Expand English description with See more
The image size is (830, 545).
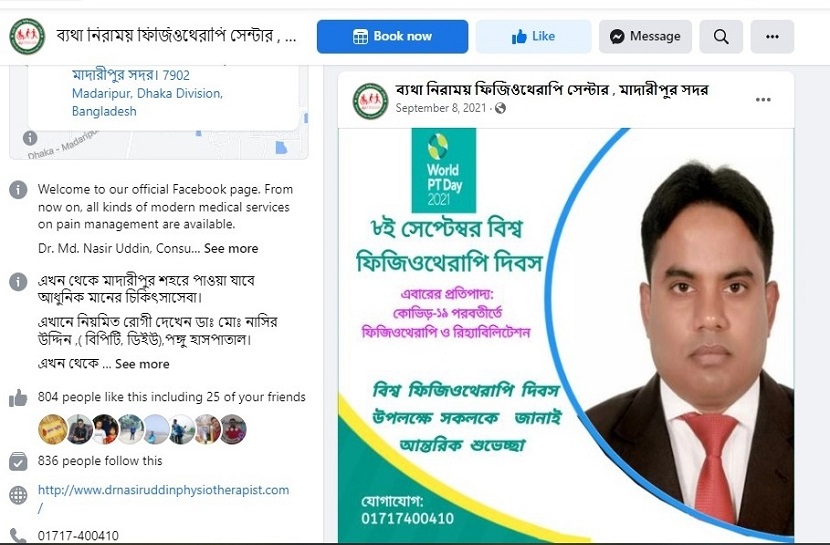point(231,249)
